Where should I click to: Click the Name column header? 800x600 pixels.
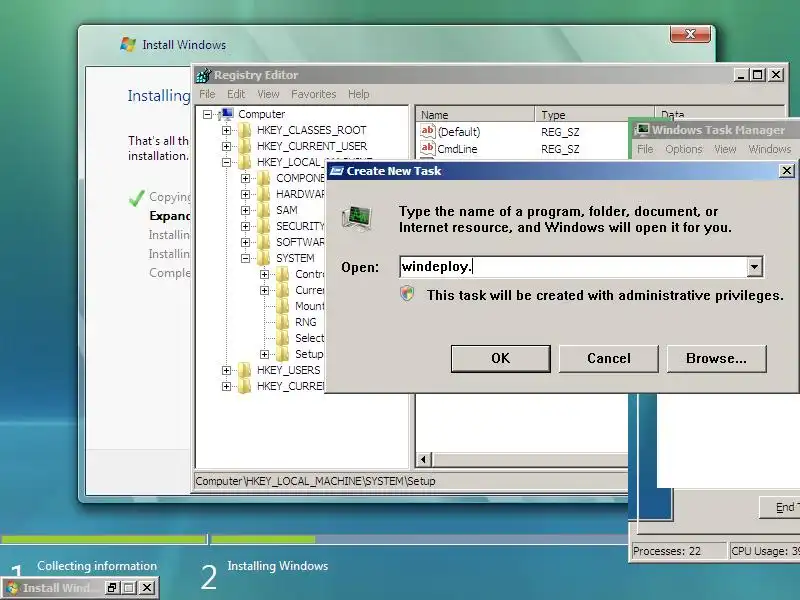click(475, 115)
